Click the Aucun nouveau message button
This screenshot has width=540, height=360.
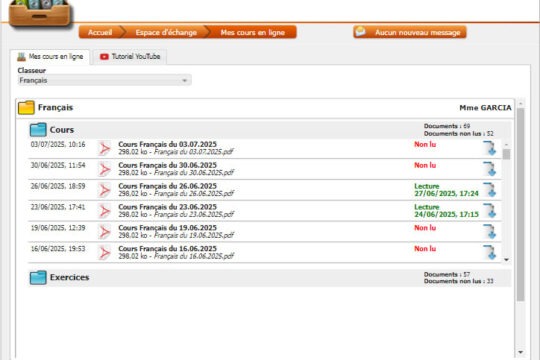(x=410, y=32)
